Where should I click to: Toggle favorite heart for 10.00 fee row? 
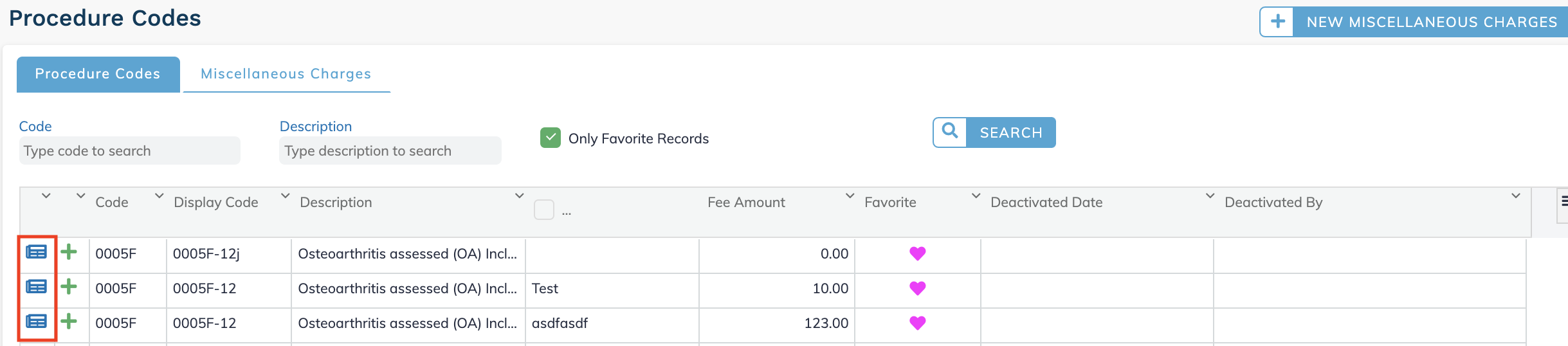(x=918, y=288)
